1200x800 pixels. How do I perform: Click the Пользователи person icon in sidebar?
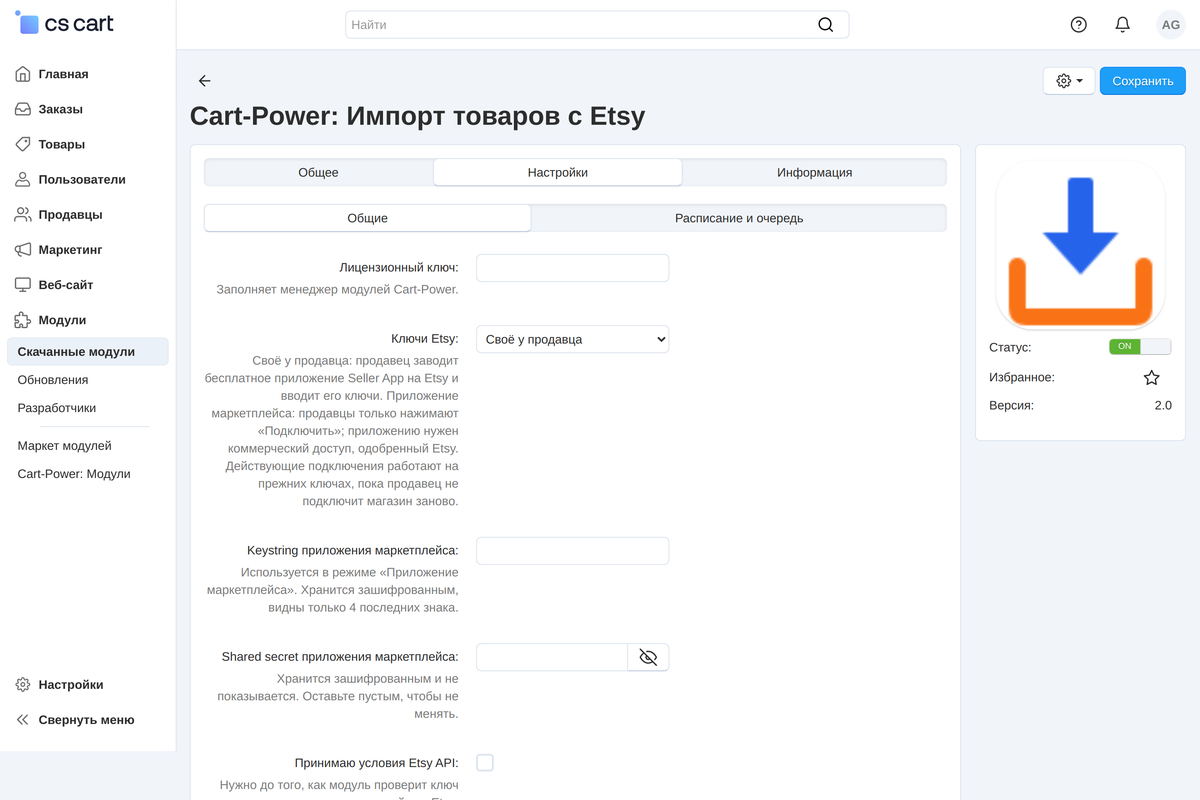23,179
